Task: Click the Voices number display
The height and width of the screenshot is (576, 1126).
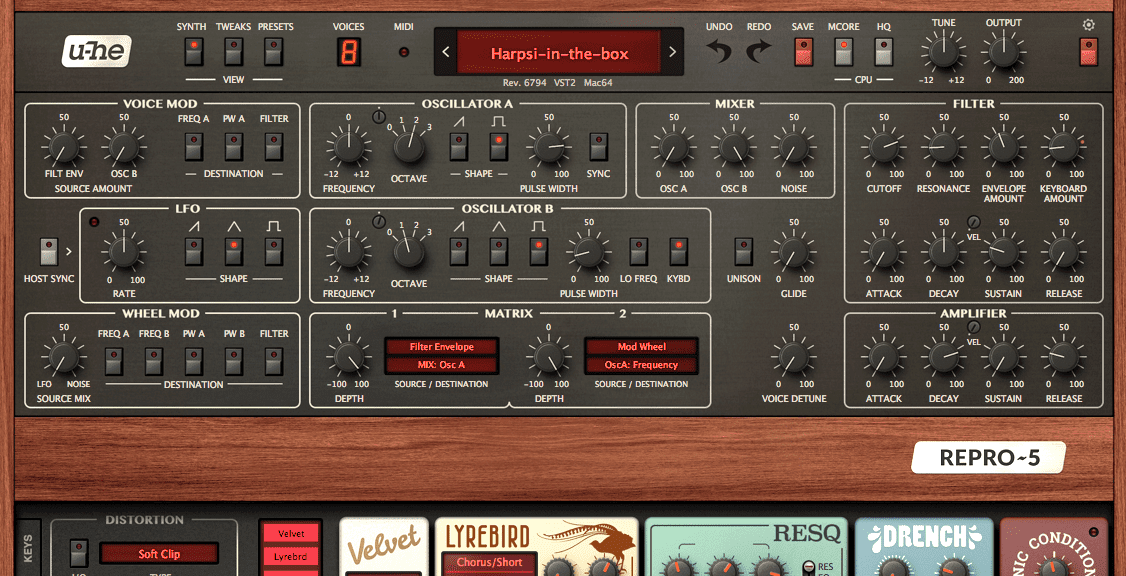Action: 349,52
